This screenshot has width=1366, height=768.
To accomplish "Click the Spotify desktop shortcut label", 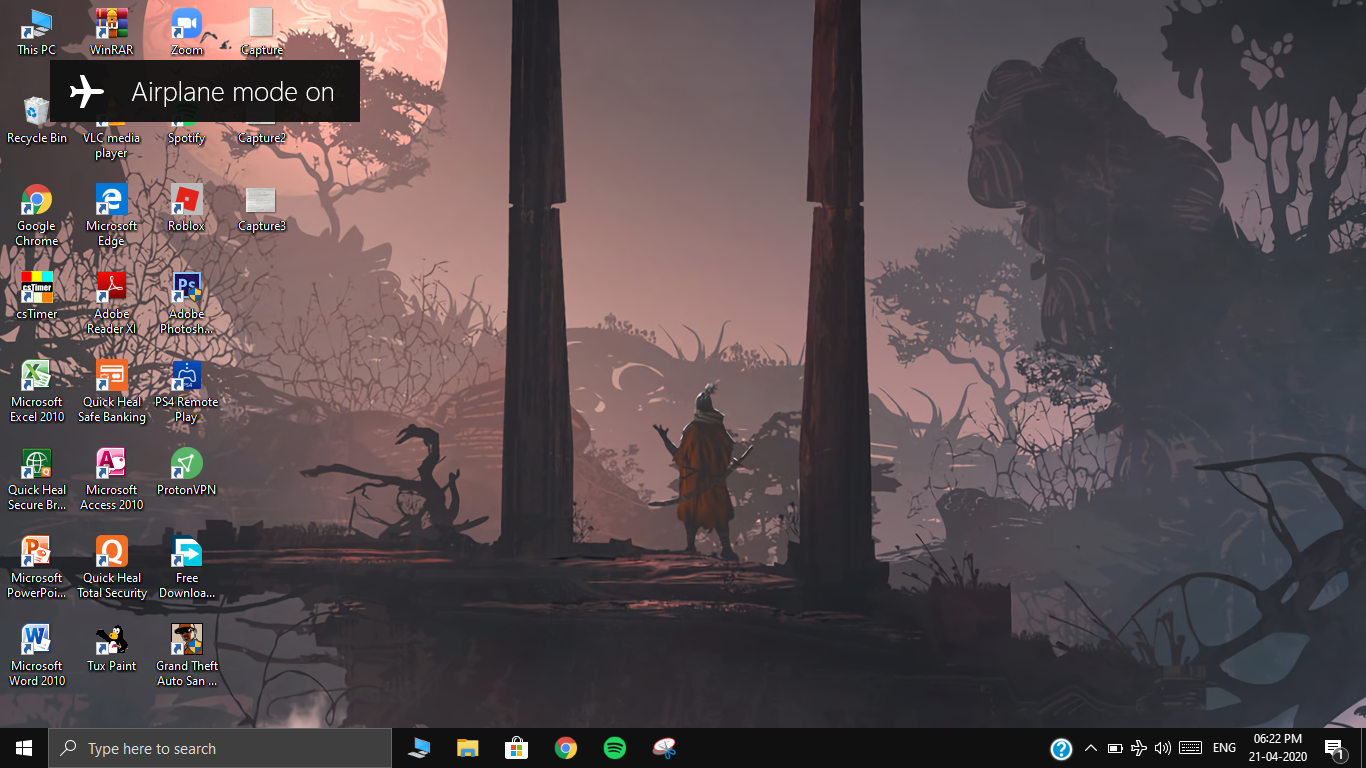I will [186, 138].
